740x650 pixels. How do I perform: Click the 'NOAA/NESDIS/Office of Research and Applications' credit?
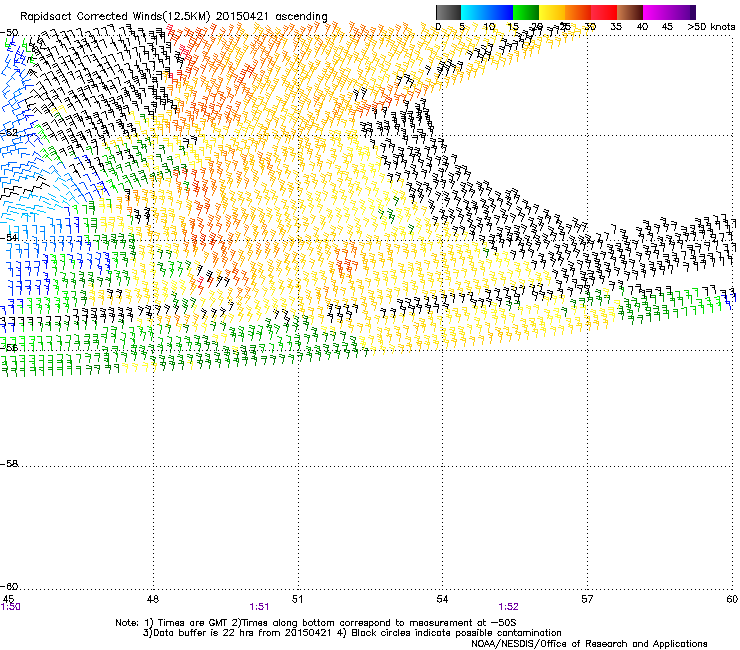point(589,644)
